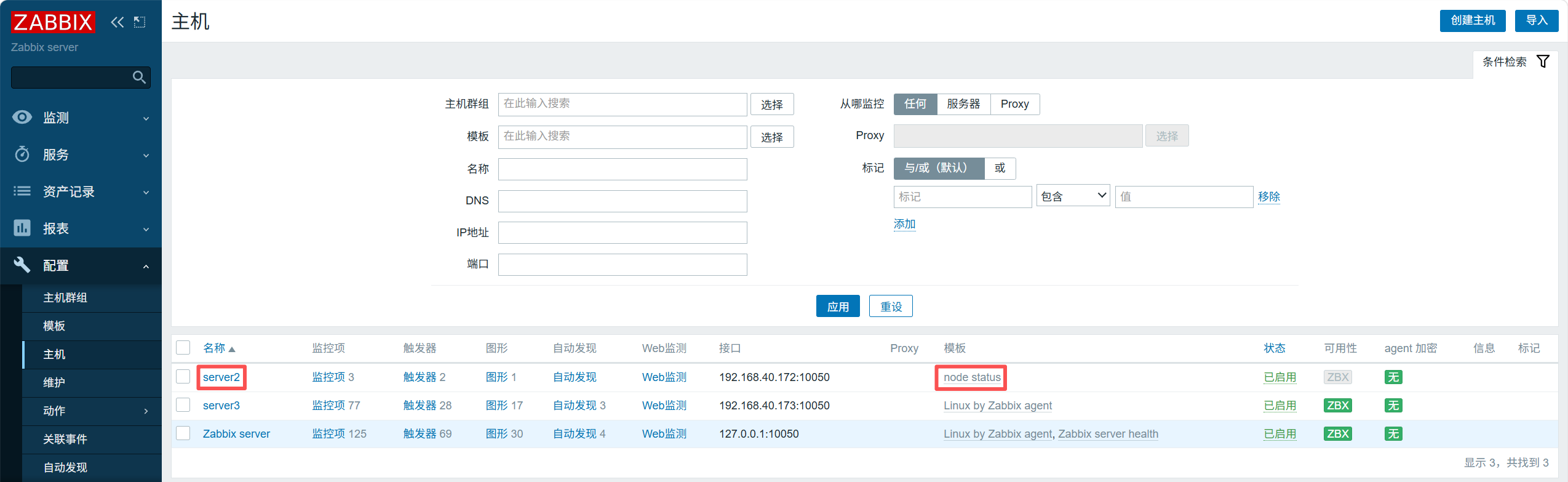Image resolution: width=1568 pixels, height=482 pixels.
Task: Click the eye icon for 监测
Action: point(22,117)
